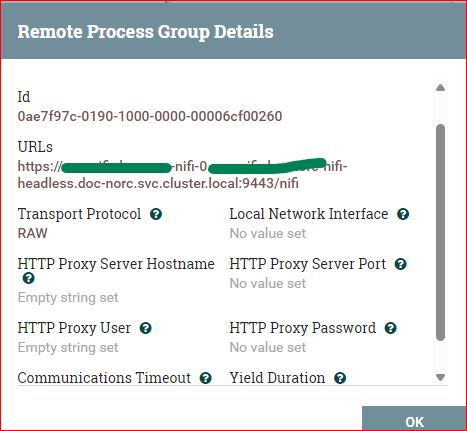Click the scrollbar down arrow
The height and width of the screenshot is (431, 467).
click(x=441, y=377)
